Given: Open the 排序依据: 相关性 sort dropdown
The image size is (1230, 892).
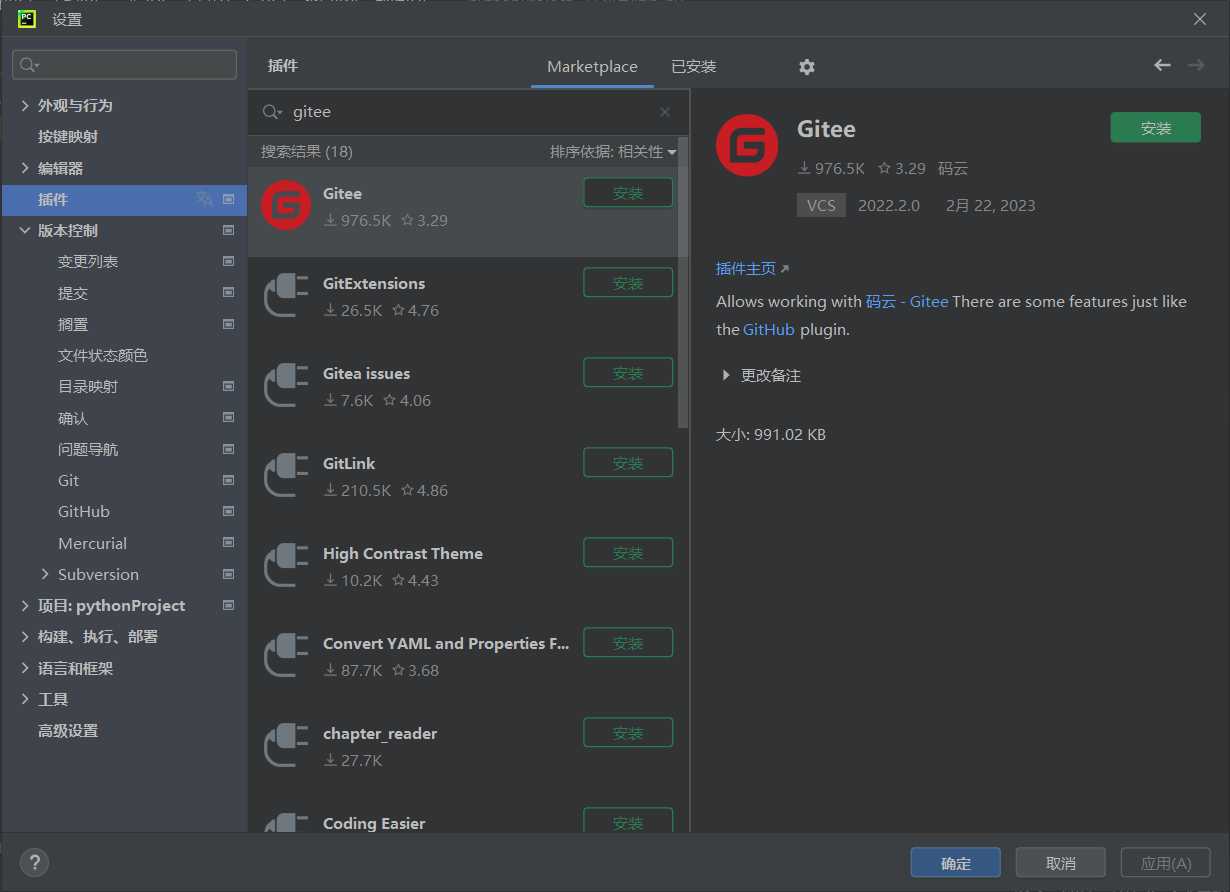Looking at the screenshot, I should pos(612,152).
